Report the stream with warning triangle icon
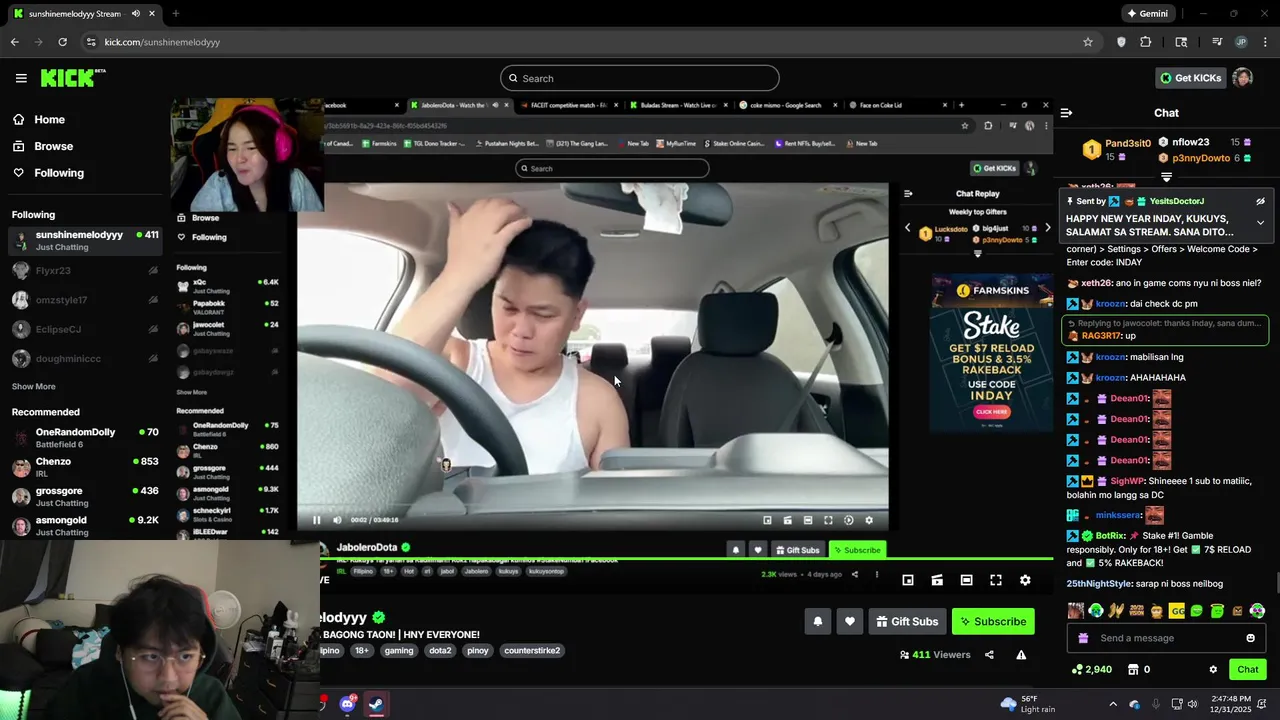1280x720 pixels. click(1021, 655)
